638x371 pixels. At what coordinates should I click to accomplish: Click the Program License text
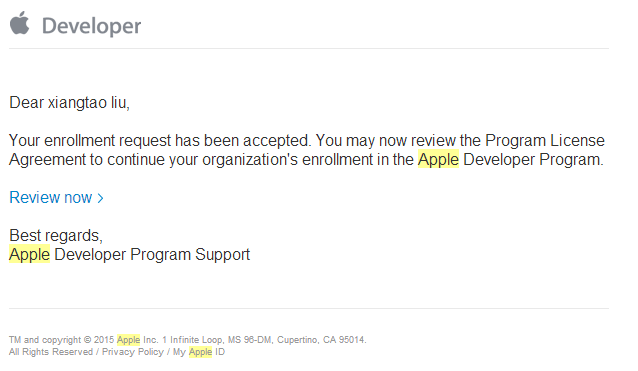coord(545,140)
